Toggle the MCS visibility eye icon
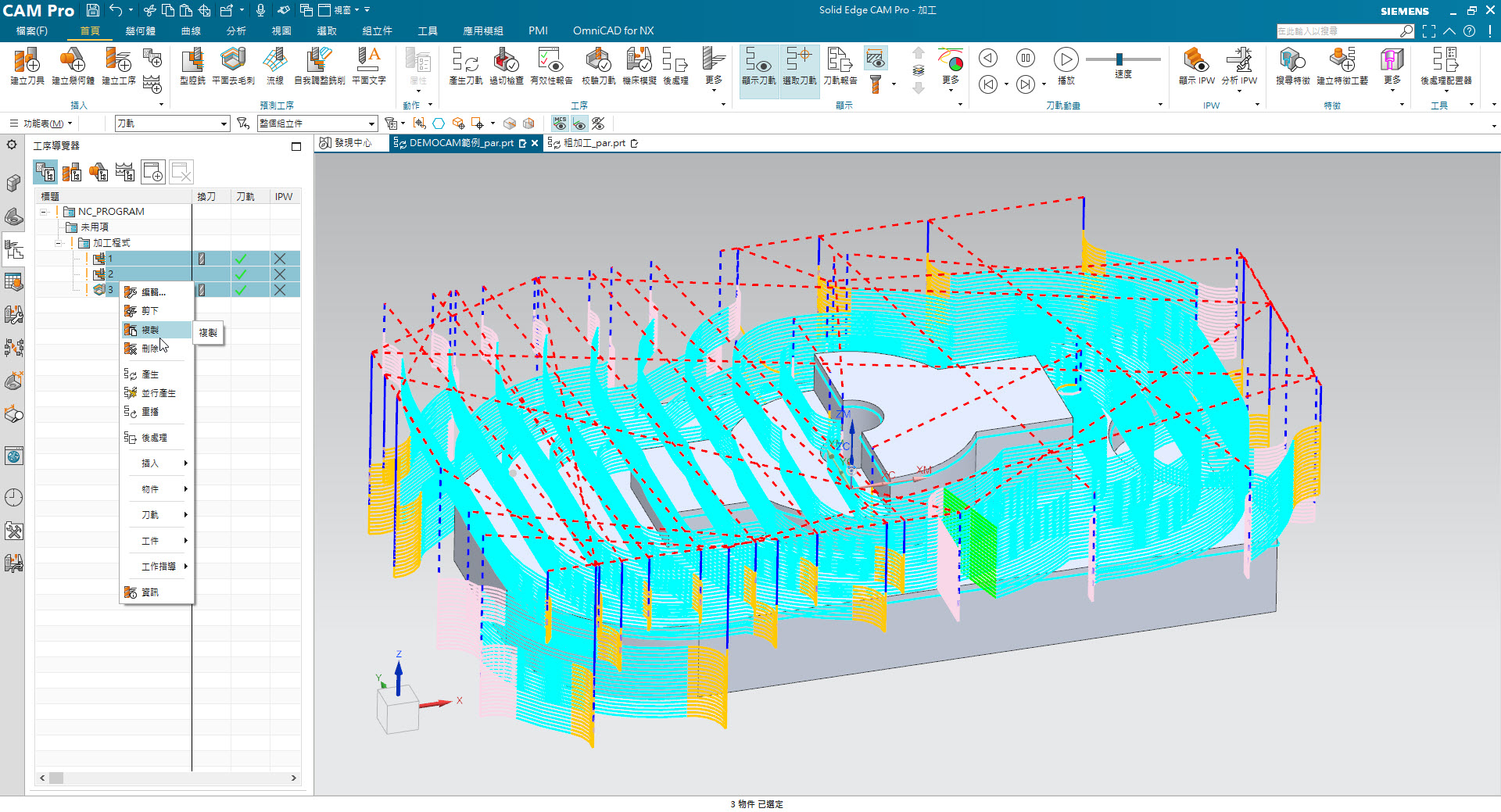1501x812 pixels. 560,123
